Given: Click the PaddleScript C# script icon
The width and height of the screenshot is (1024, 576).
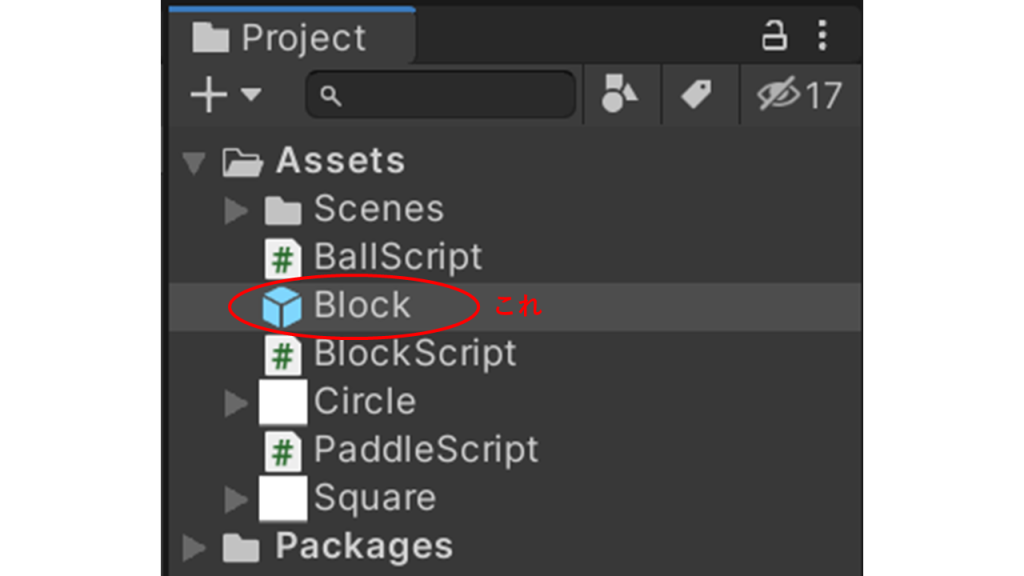Looking at the screenshot, I should 283,451.
